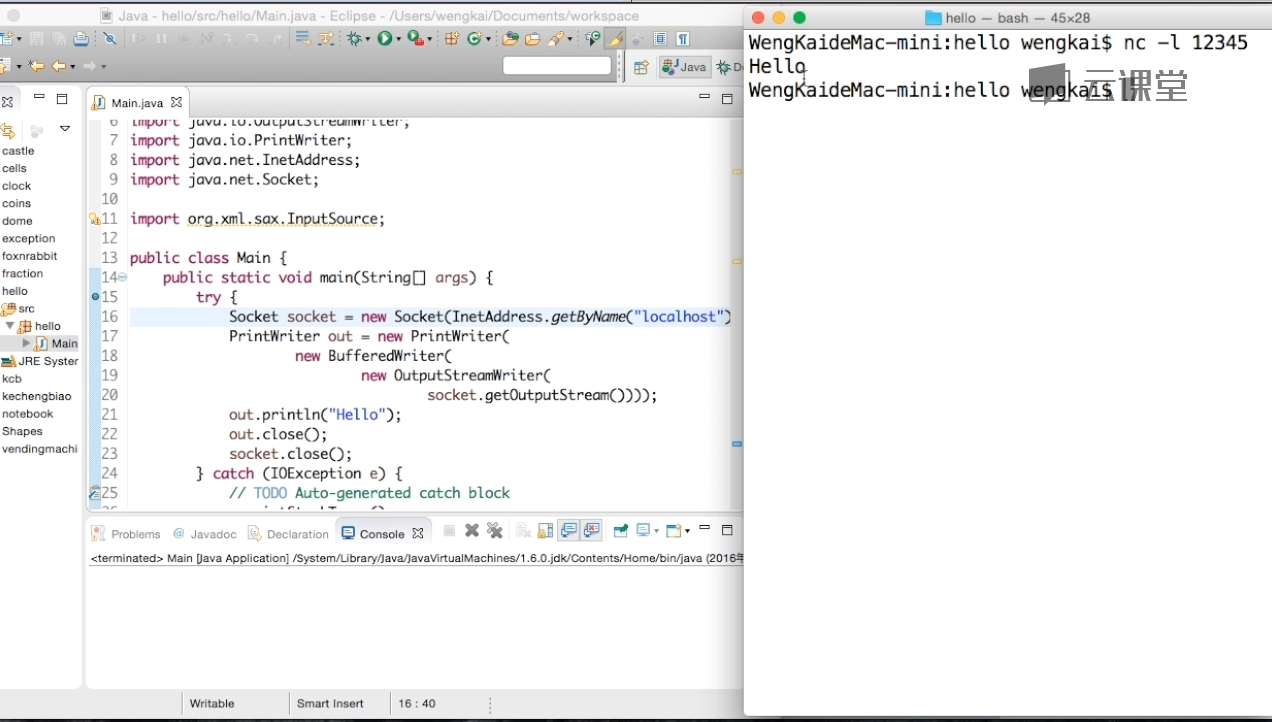
Task: Toggle Scroll Lock in Console toolbar
Action: pyautogui.click(x=545, y=531)
